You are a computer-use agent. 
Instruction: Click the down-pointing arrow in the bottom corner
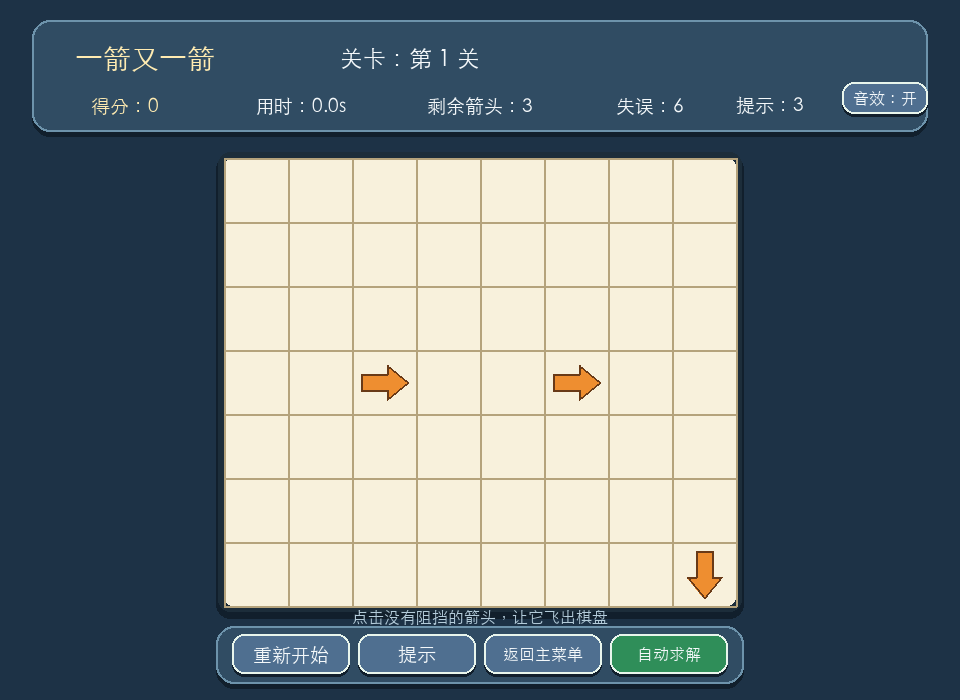705,574
